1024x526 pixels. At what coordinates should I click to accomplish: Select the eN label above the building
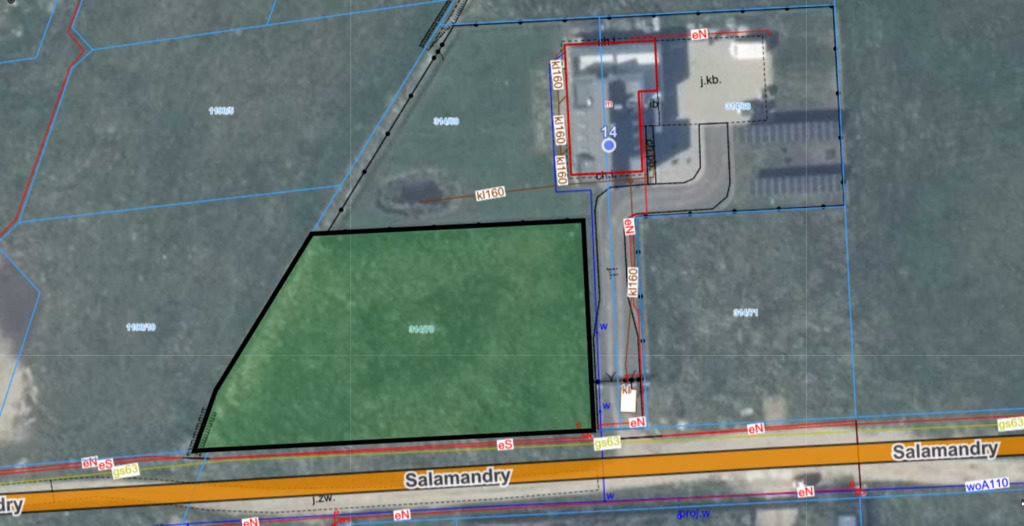pyautogui.click(x=700, y=34)
